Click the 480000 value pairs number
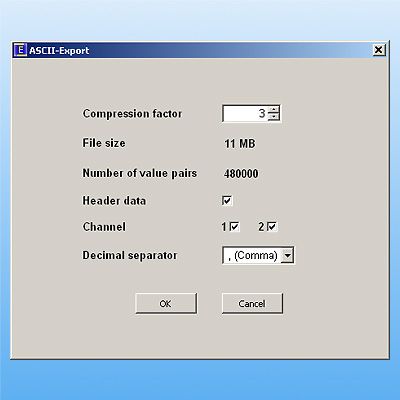 click(x=241, y=174)
